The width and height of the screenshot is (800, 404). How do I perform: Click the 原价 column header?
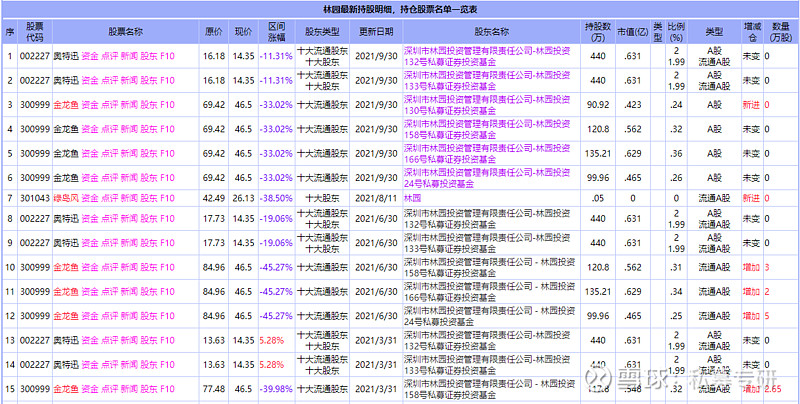click(214, 32)
